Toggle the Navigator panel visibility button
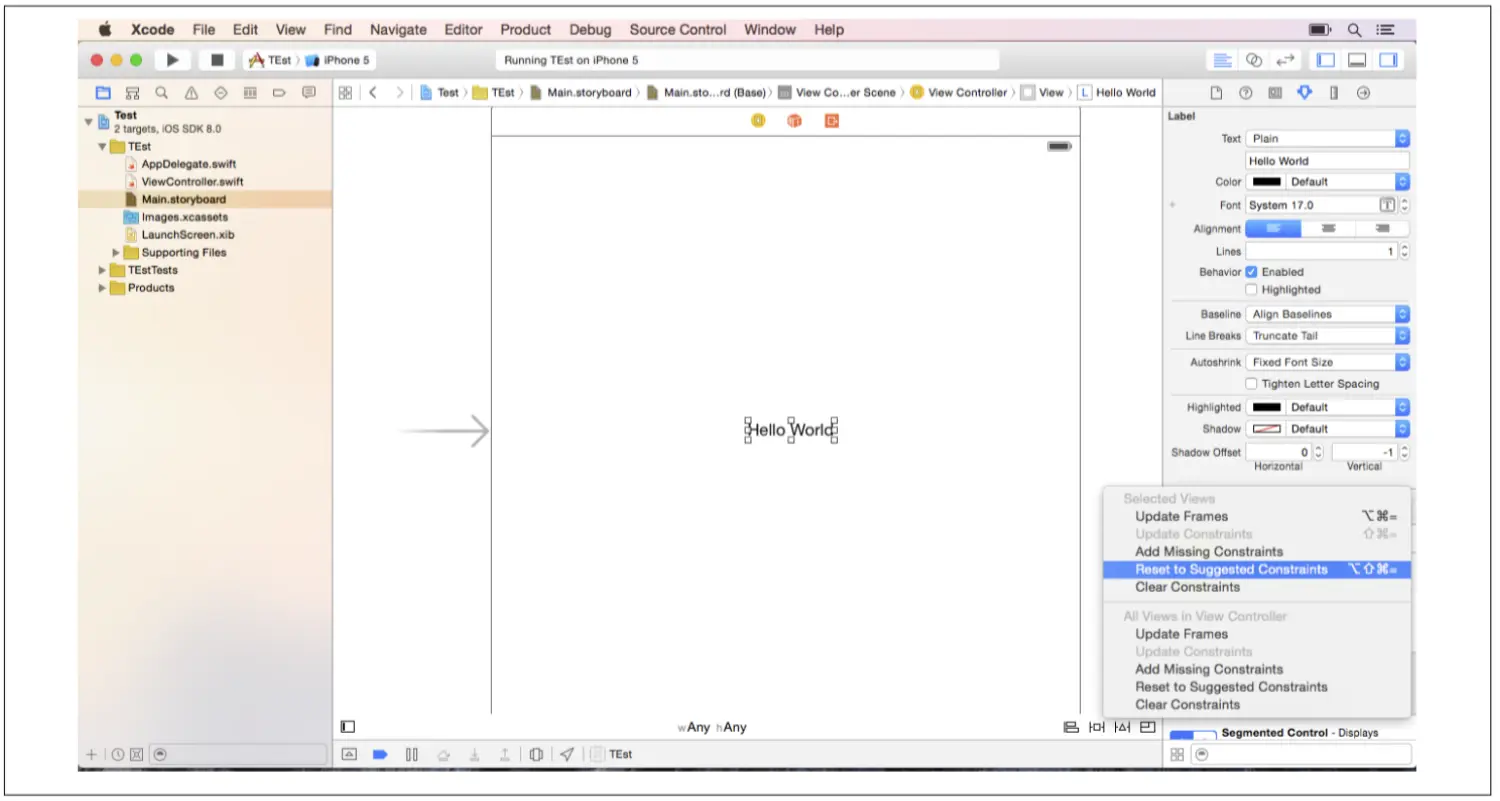Image resolution: width=1500 pixels, height=801 pixels. 1326,60
